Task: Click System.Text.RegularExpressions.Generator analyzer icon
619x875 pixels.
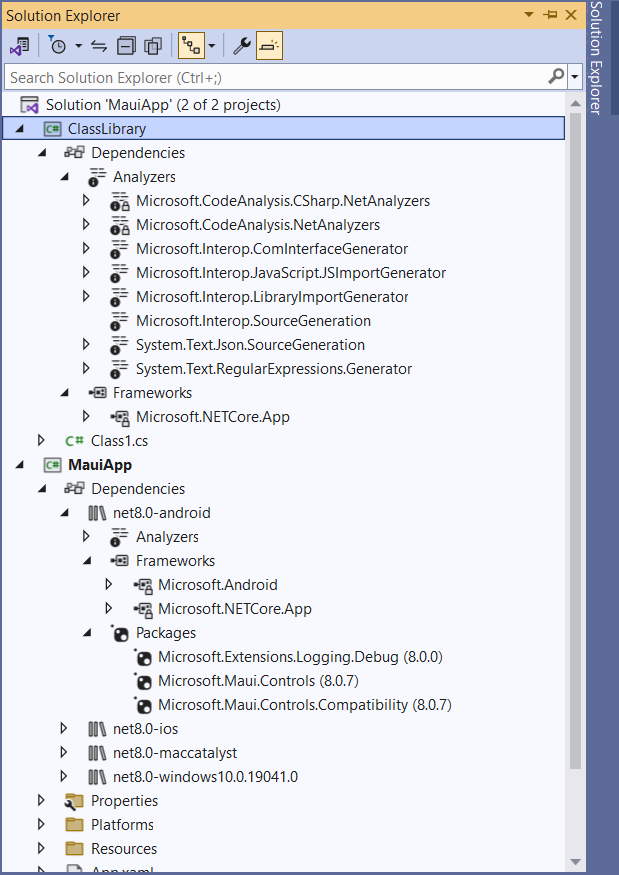Action: pyautogui.click(x=118, y=369)
